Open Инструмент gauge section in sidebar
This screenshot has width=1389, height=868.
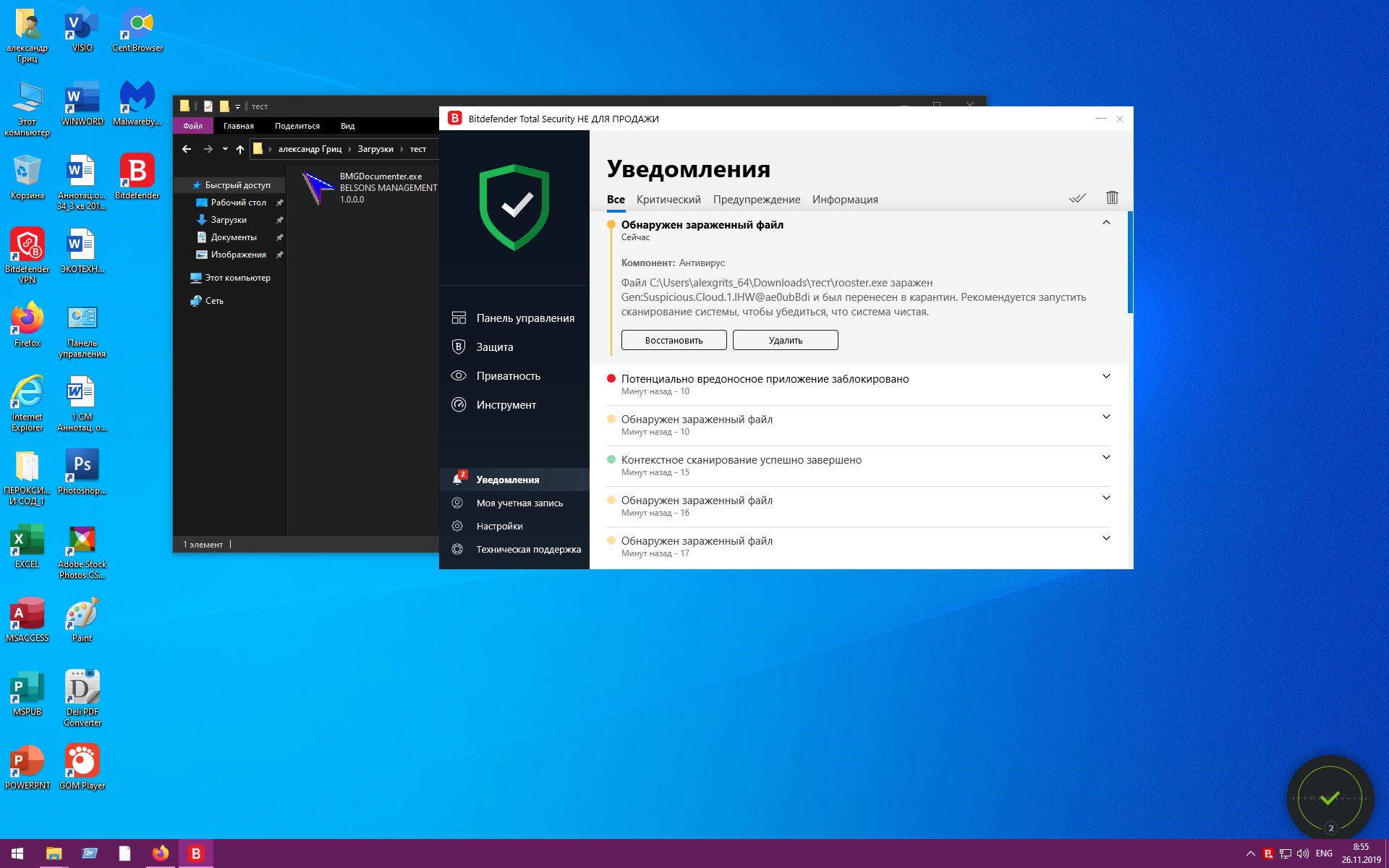point(506,405)
